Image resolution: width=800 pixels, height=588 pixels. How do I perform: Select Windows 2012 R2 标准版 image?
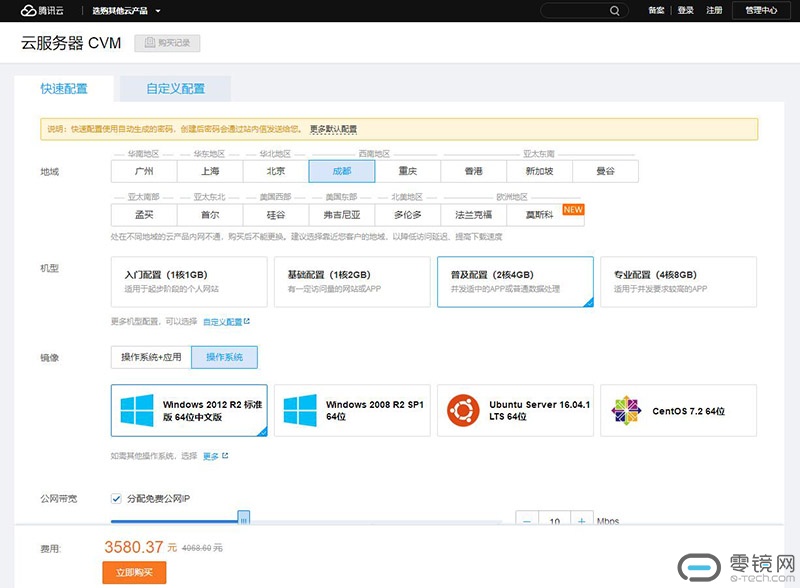[189, 410]
